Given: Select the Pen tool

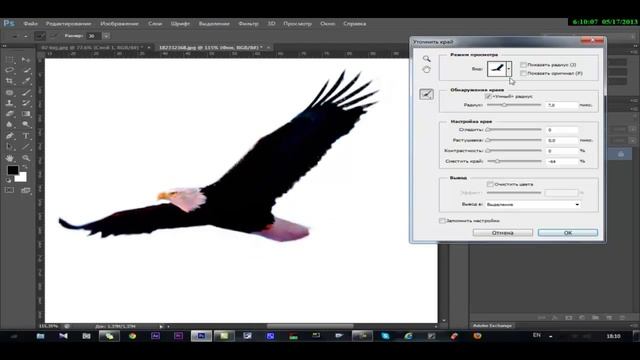Looking at the screenshot, I should tap(10, 136).
